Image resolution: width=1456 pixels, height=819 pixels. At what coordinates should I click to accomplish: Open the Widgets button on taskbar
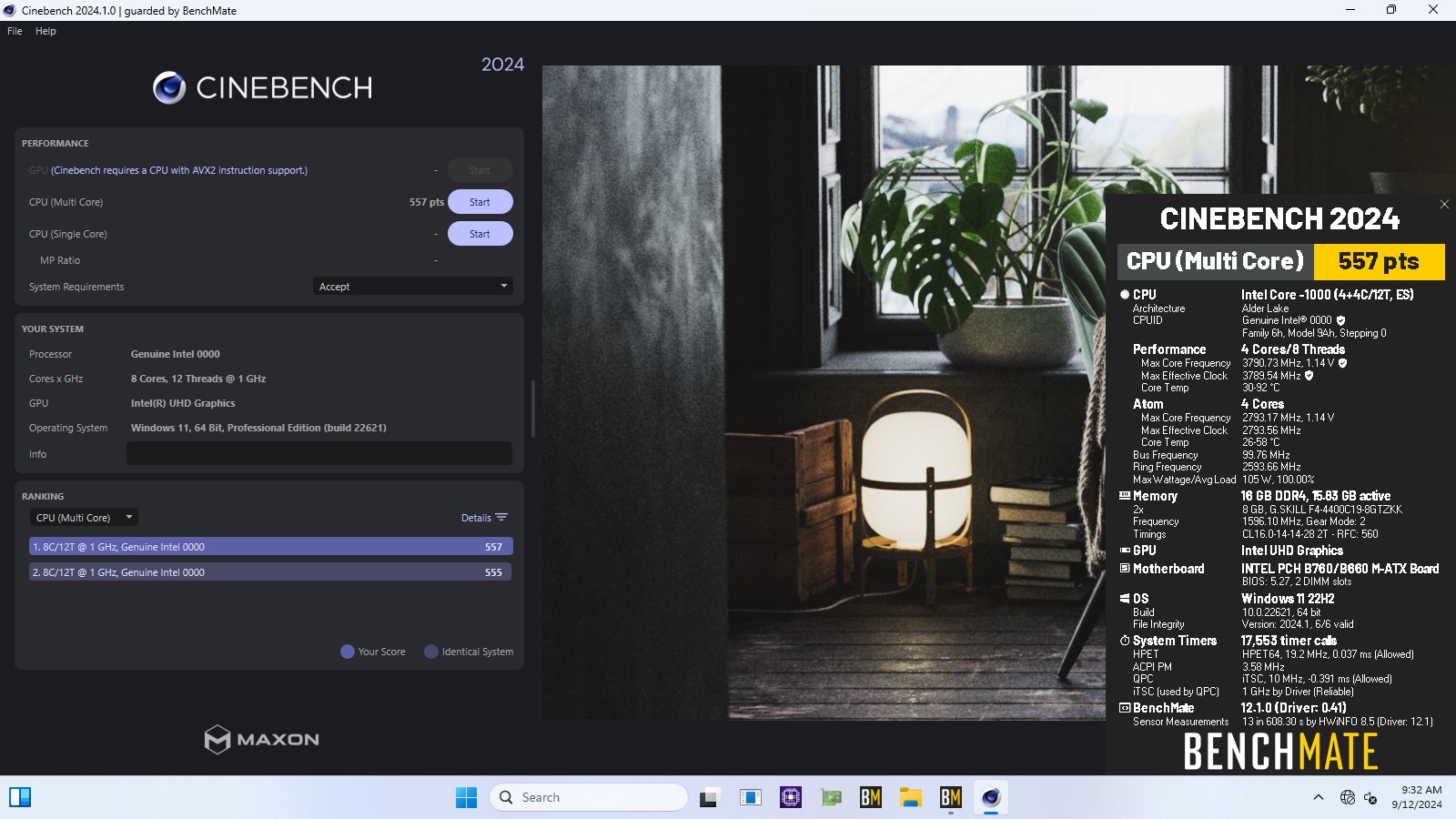20,797
